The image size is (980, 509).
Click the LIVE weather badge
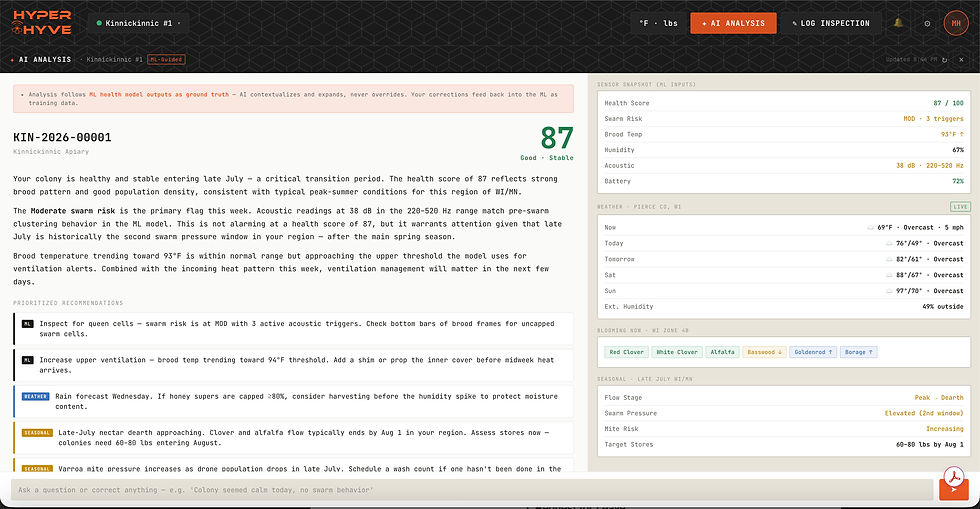pyautogui.click(x=960, y=206)
